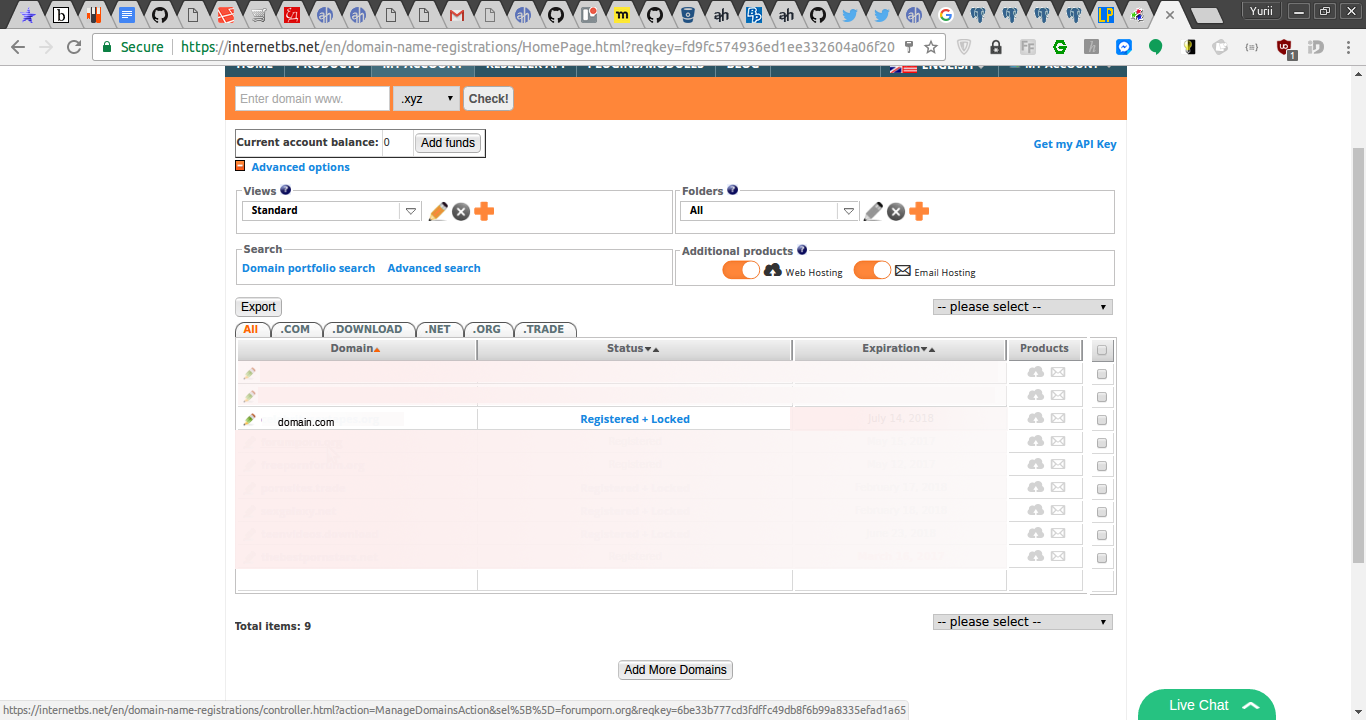1366x720 pixels.
Task: Open the .xyz domain extension dropdown
Action: click(426, 98)
